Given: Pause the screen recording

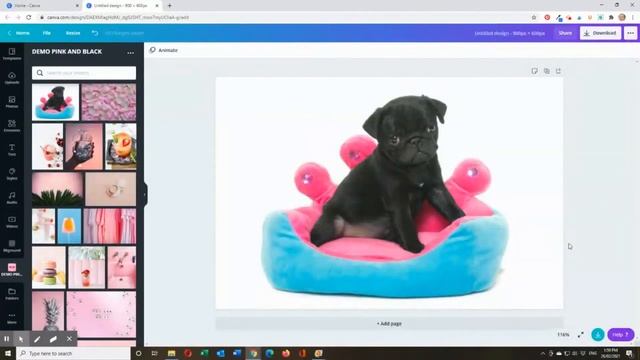Looking at the screenshot, I should click(x=7, y=339).
